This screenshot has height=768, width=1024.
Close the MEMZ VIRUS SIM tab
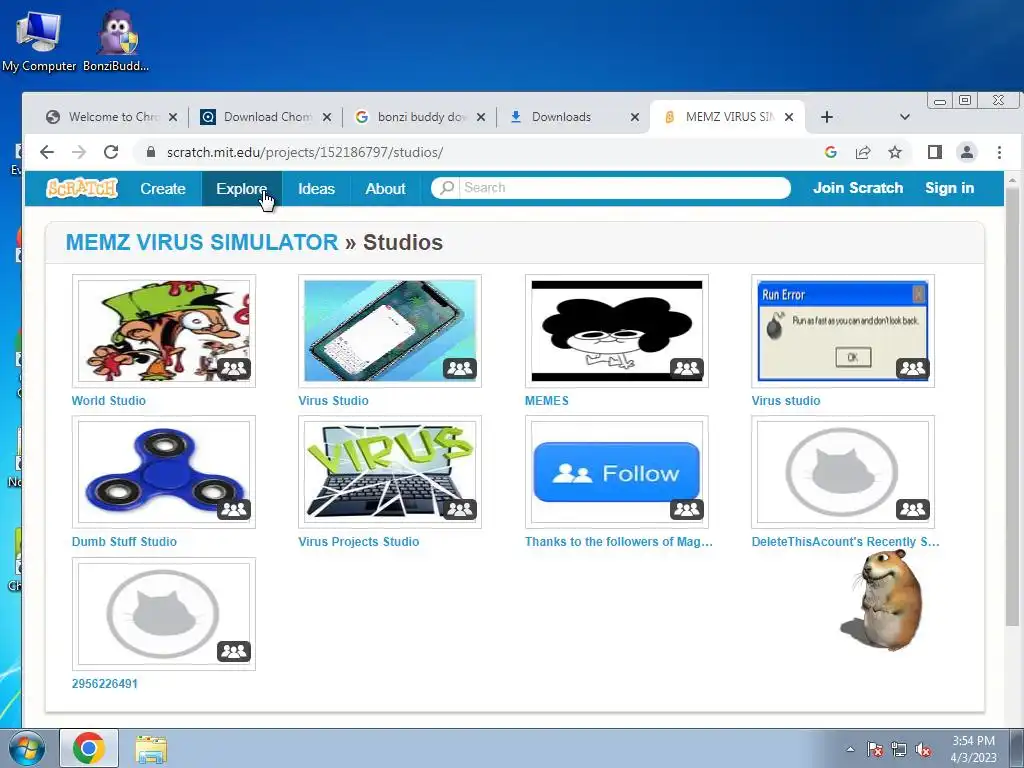coord(789,117)
